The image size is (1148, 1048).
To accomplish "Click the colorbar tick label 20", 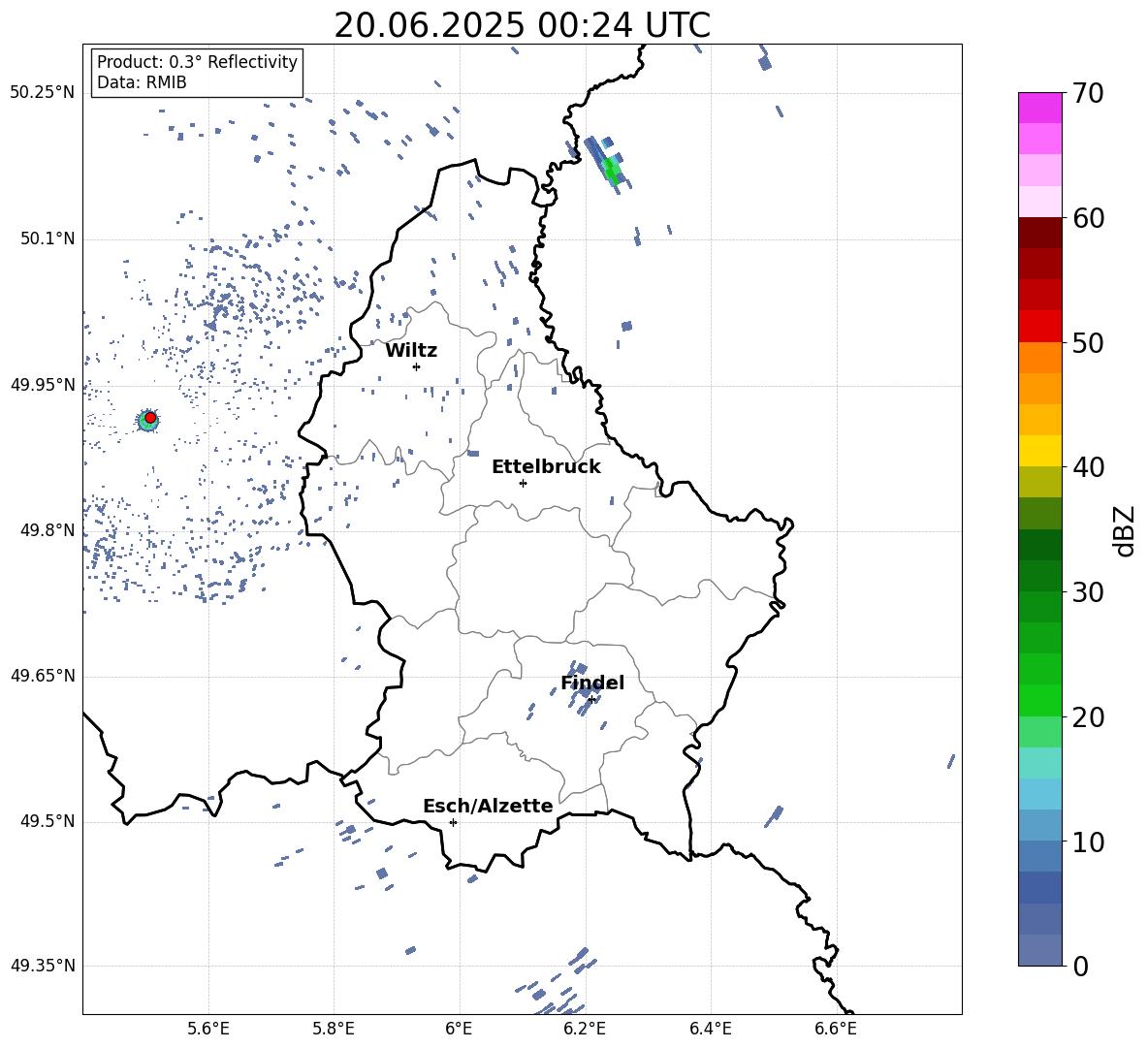I will click(x=1089, y=717).
